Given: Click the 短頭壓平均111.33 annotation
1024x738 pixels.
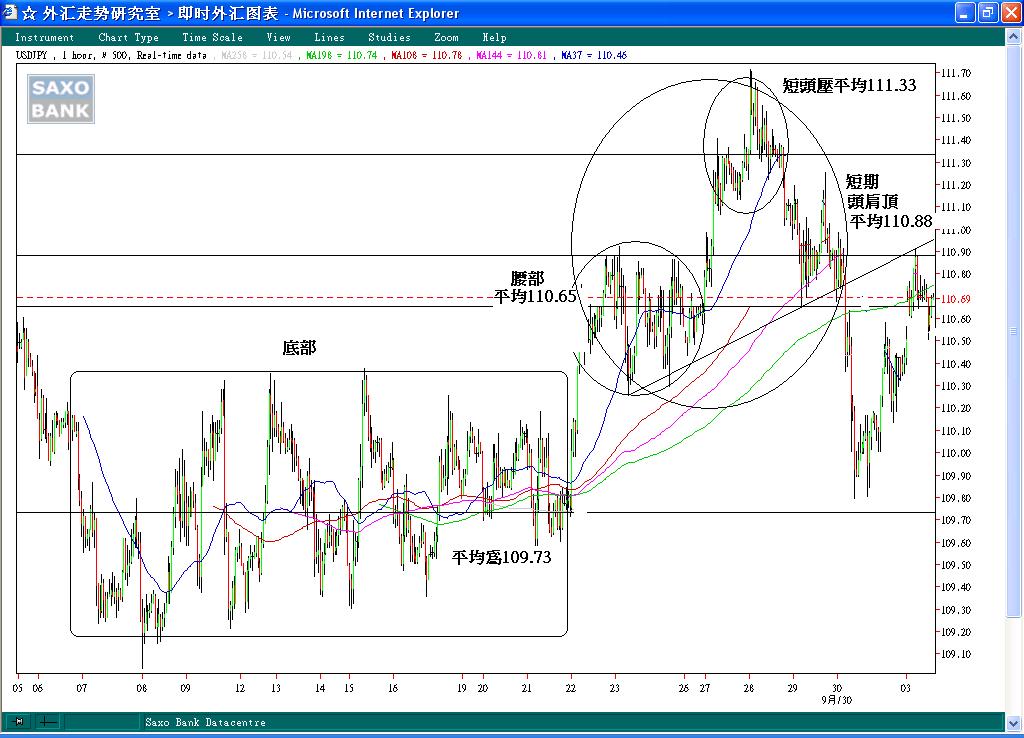Looking at the screenshot, I should pyautogui.click(x=849, y=86).
